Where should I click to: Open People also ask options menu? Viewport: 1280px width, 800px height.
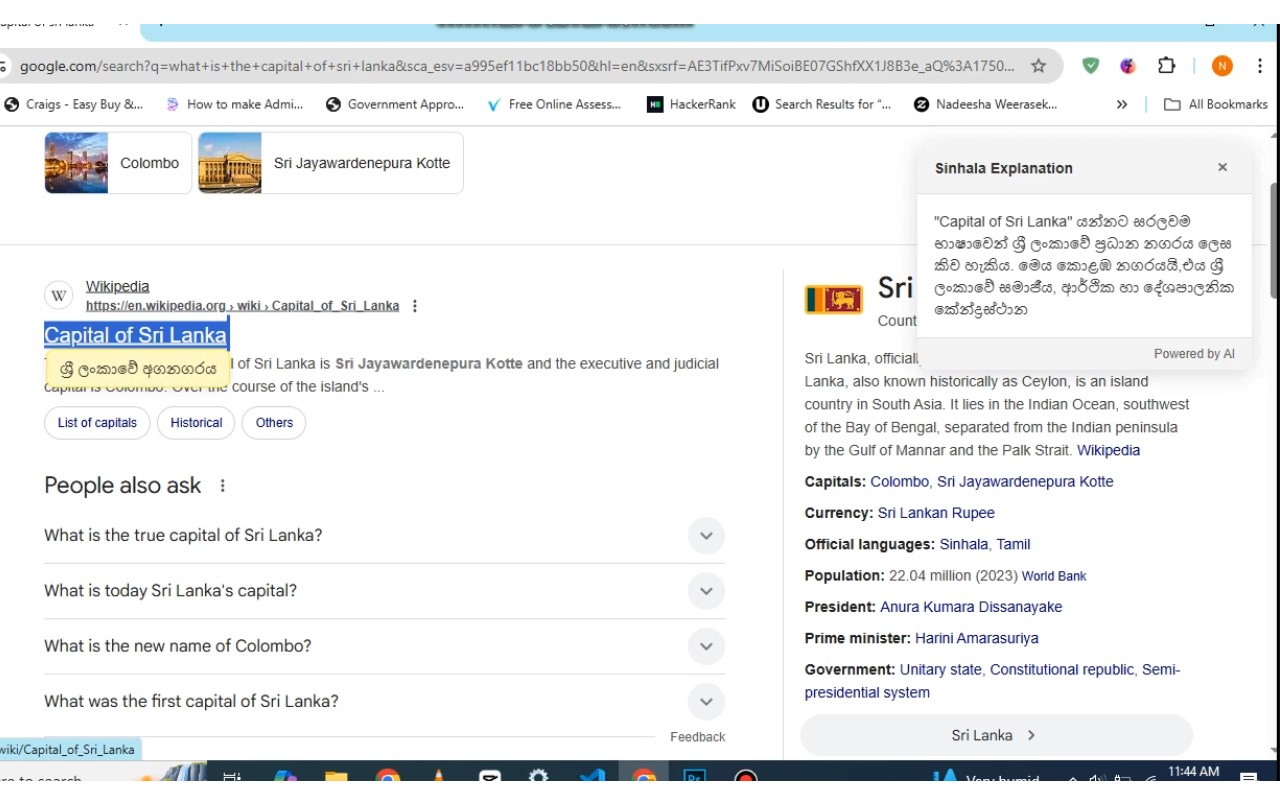point(223,486)
